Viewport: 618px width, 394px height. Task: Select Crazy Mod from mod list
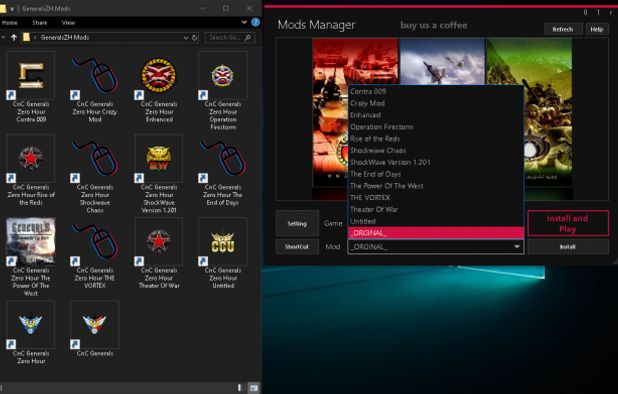436,103
